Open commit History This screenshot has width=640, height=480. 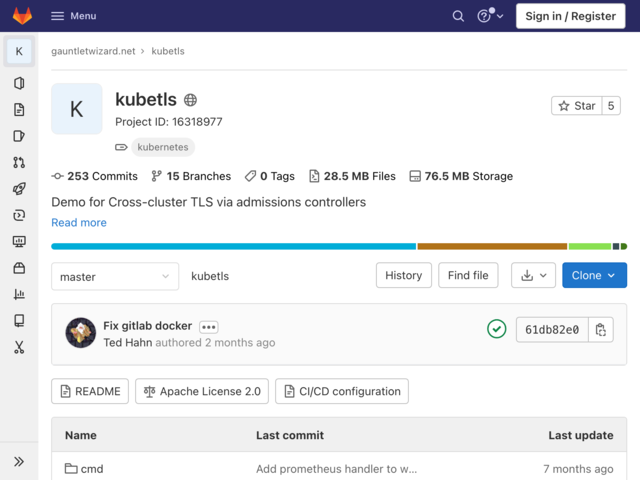point(404,275)
